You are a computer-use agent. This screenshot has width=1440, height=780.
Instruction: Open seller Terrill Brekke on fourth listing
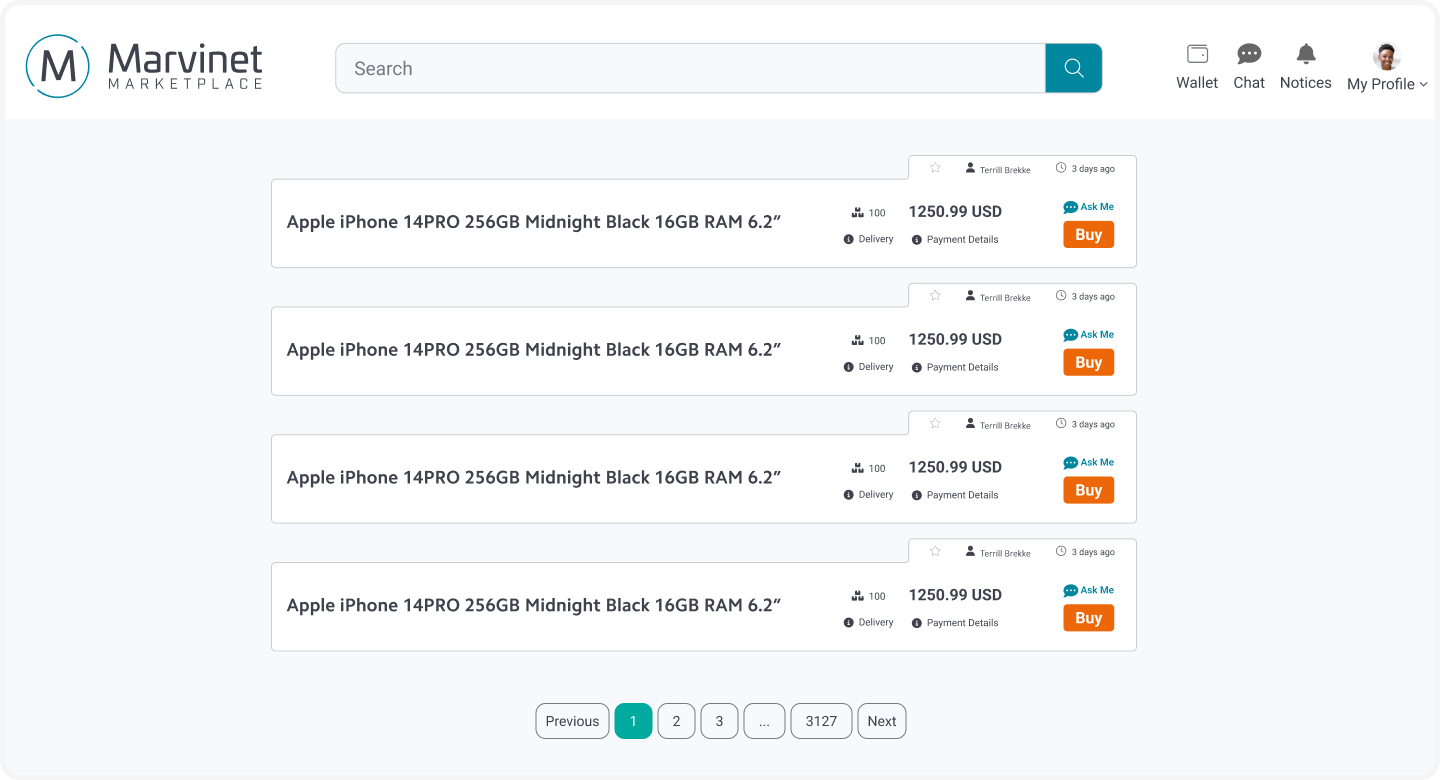(998, 552)
